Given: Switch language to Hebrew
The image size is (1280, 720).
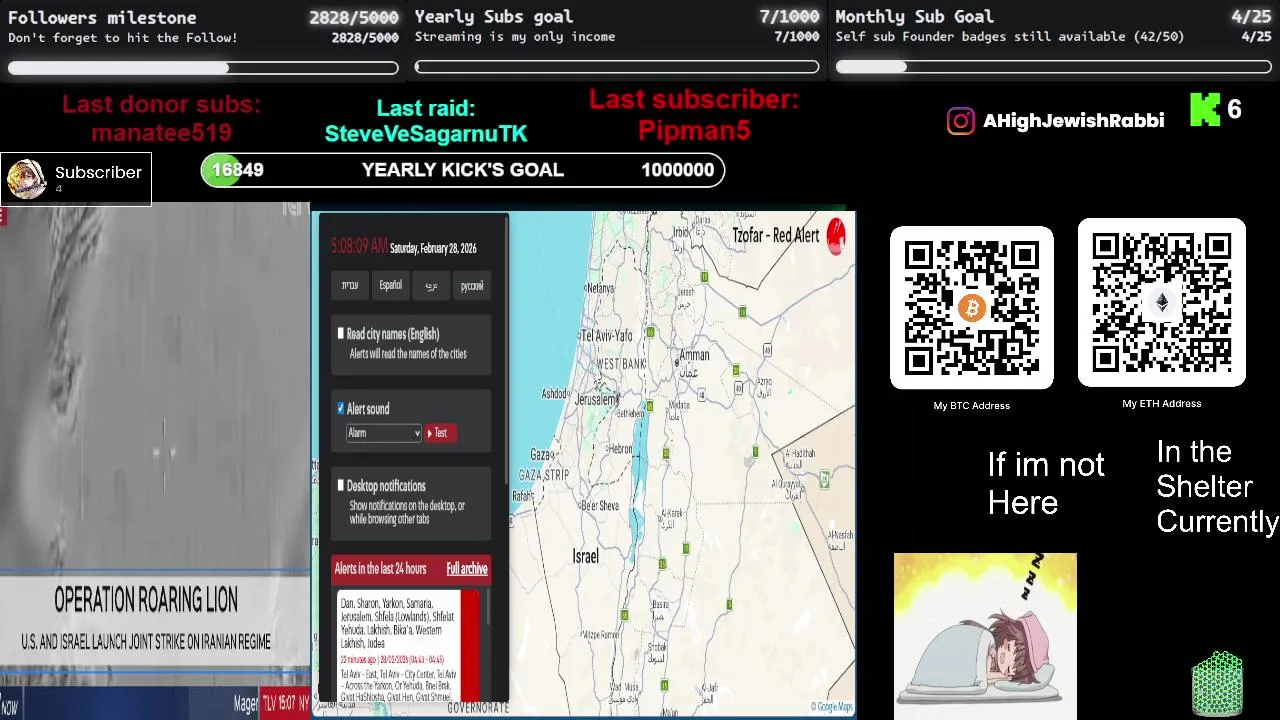Looking at the screenshot, I should coord(349,286).
